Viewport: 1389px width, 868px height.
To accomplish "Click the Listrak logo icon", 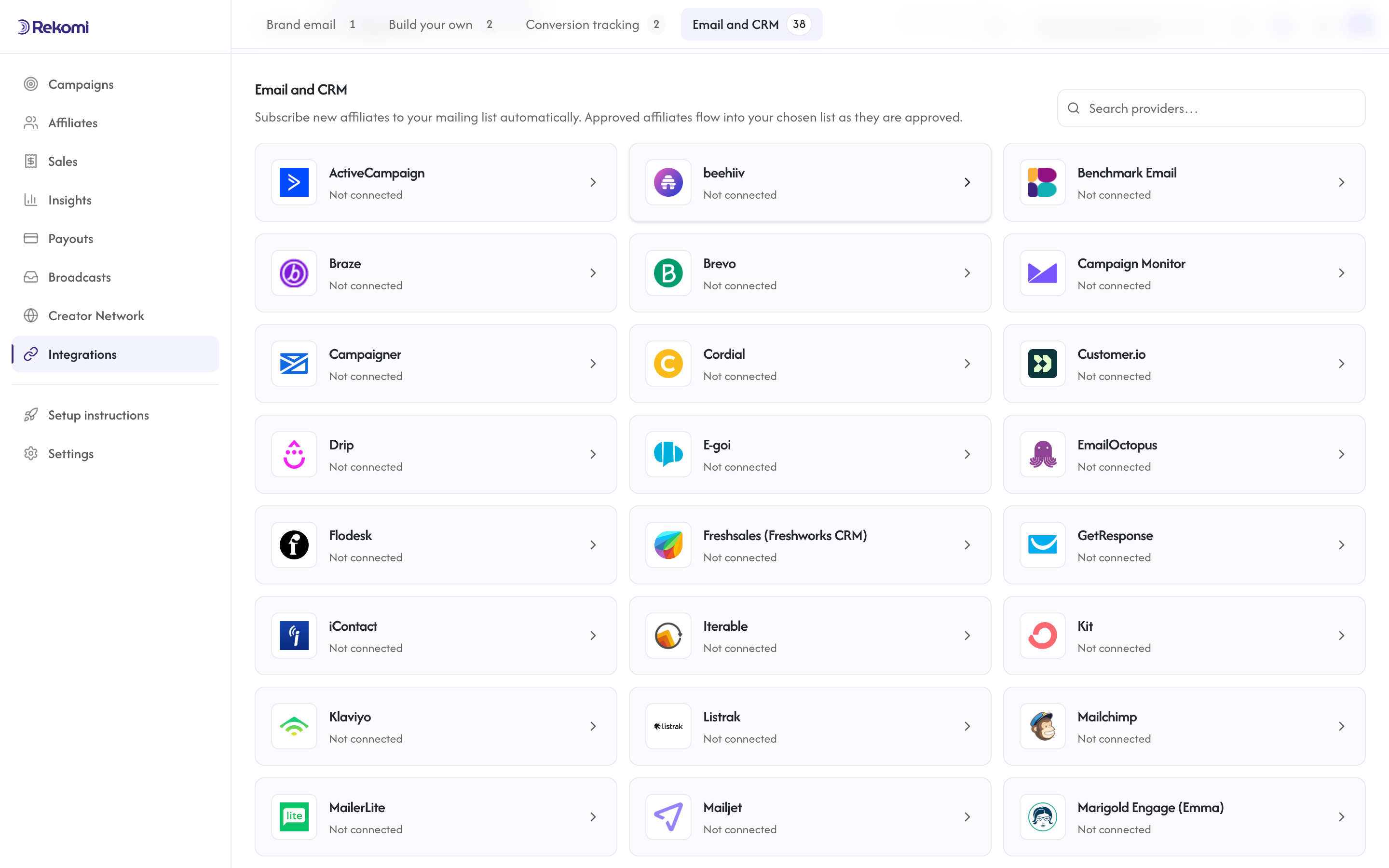I will coord(668,726).
